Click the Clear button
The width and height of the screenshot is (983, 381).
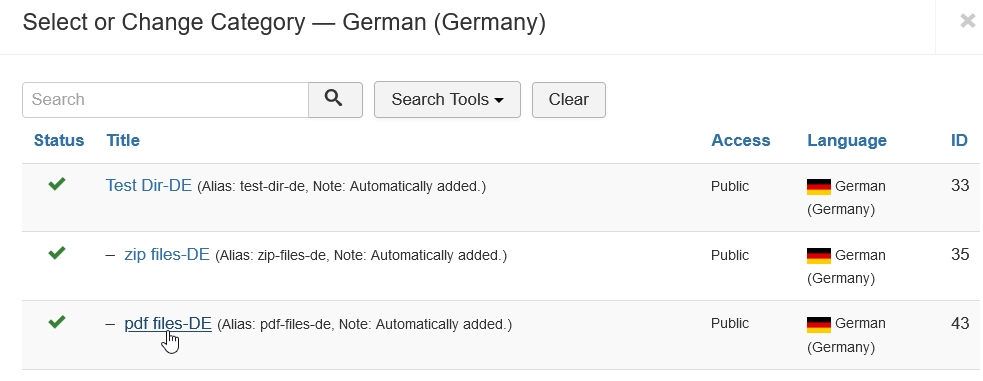click(569, 100)
